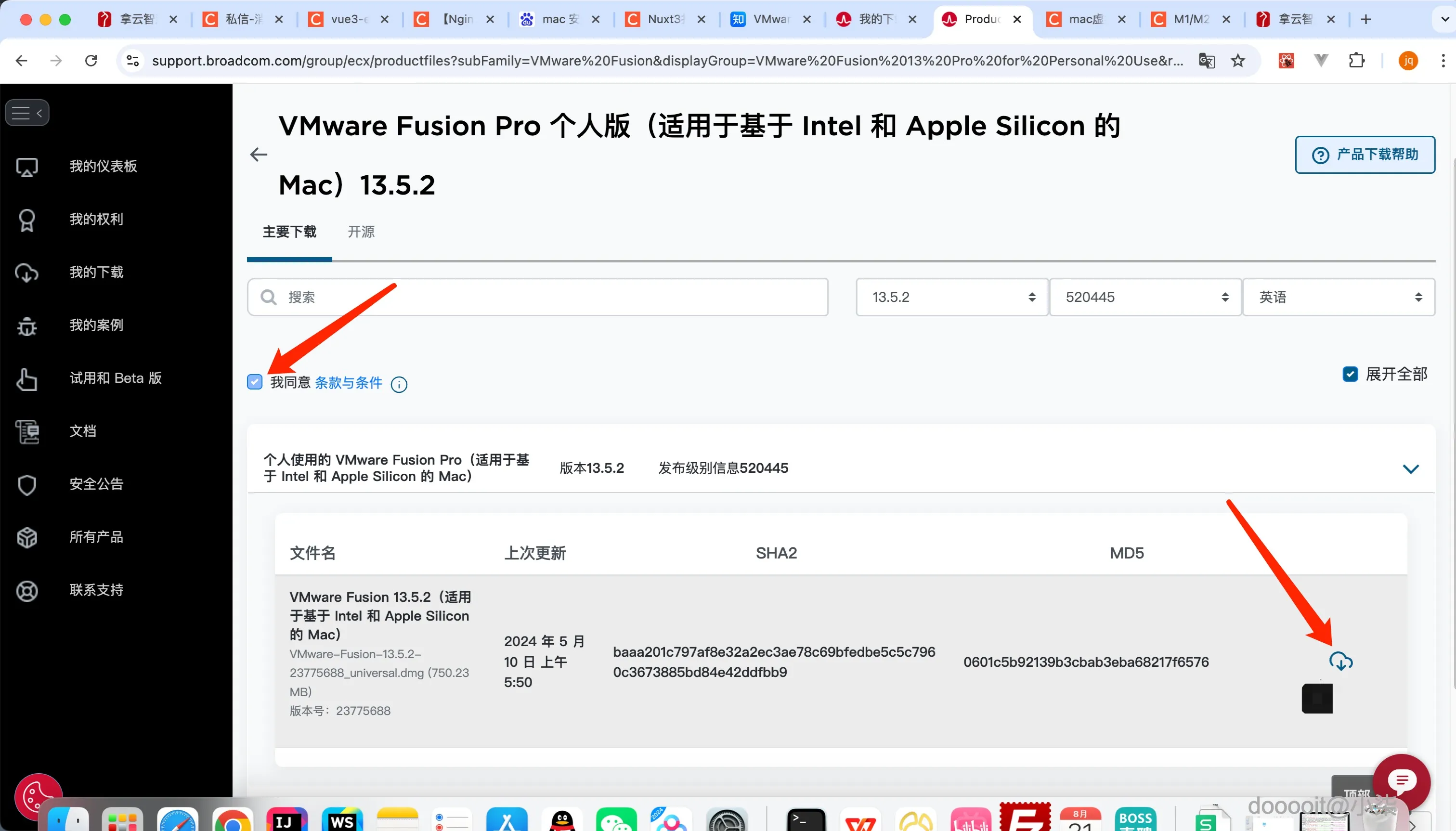Select the 主要下载 tab
The height and width of the screenshot is (831, 1456).
pyautogui.click(x=289, y=232)
